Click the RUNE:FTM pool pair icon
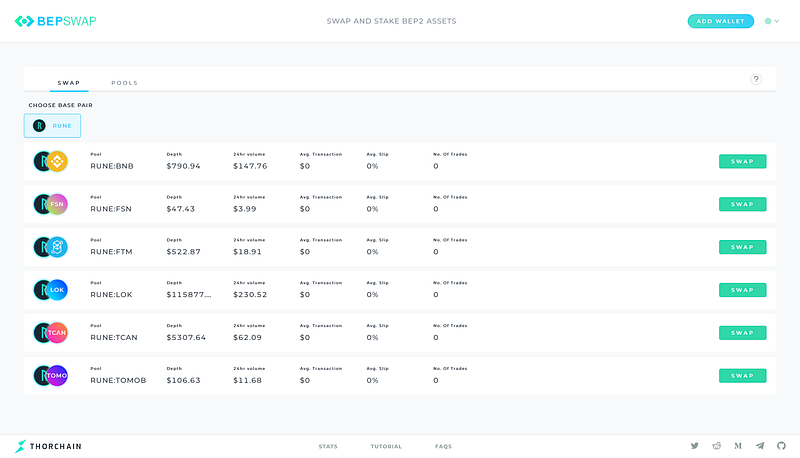This screenshot has width=800, height=458. click(x=51, y=247)
